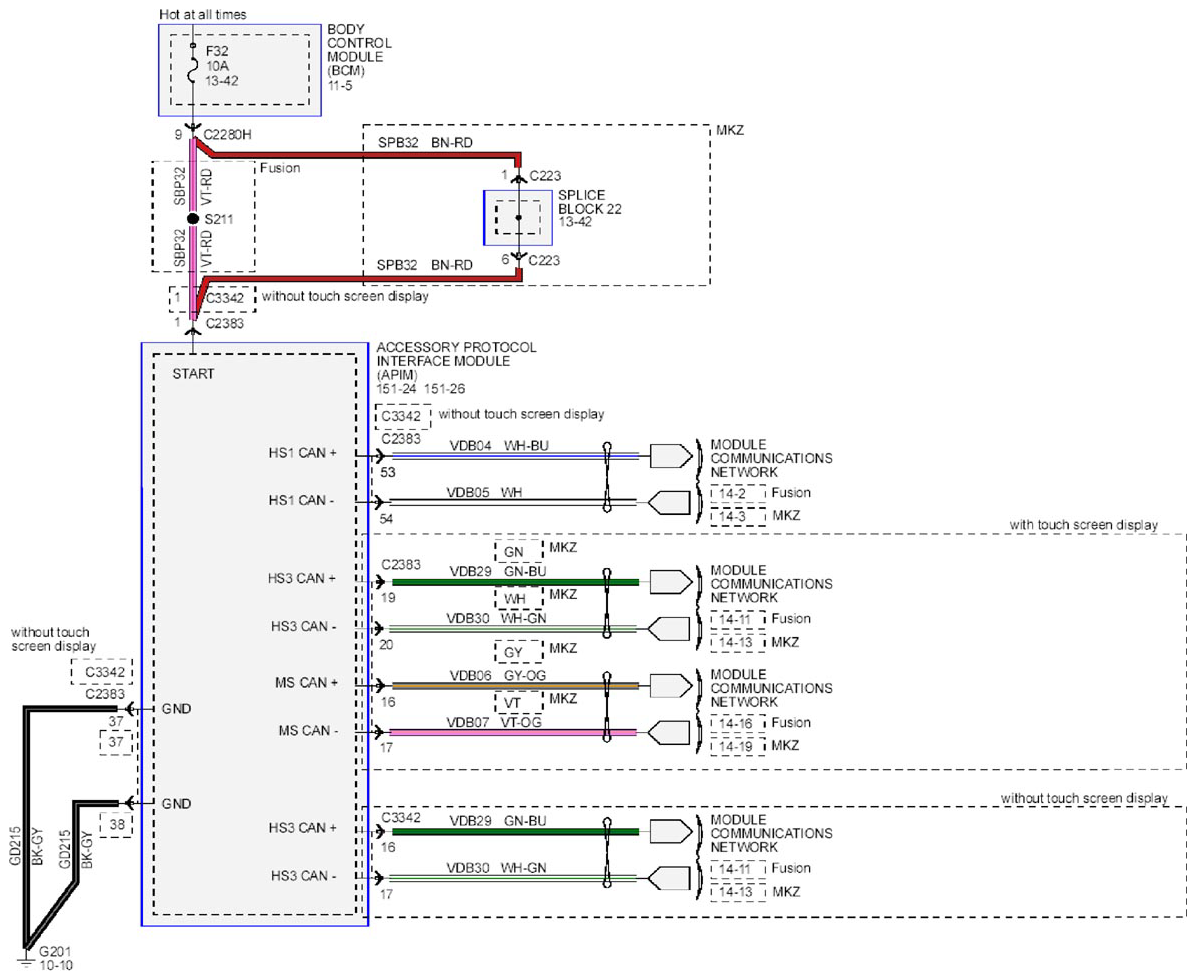This screenshot has height=980, width=1196.
Task: Select HS1 CAN + network arrow connector
Action: [x=671, y=456]
